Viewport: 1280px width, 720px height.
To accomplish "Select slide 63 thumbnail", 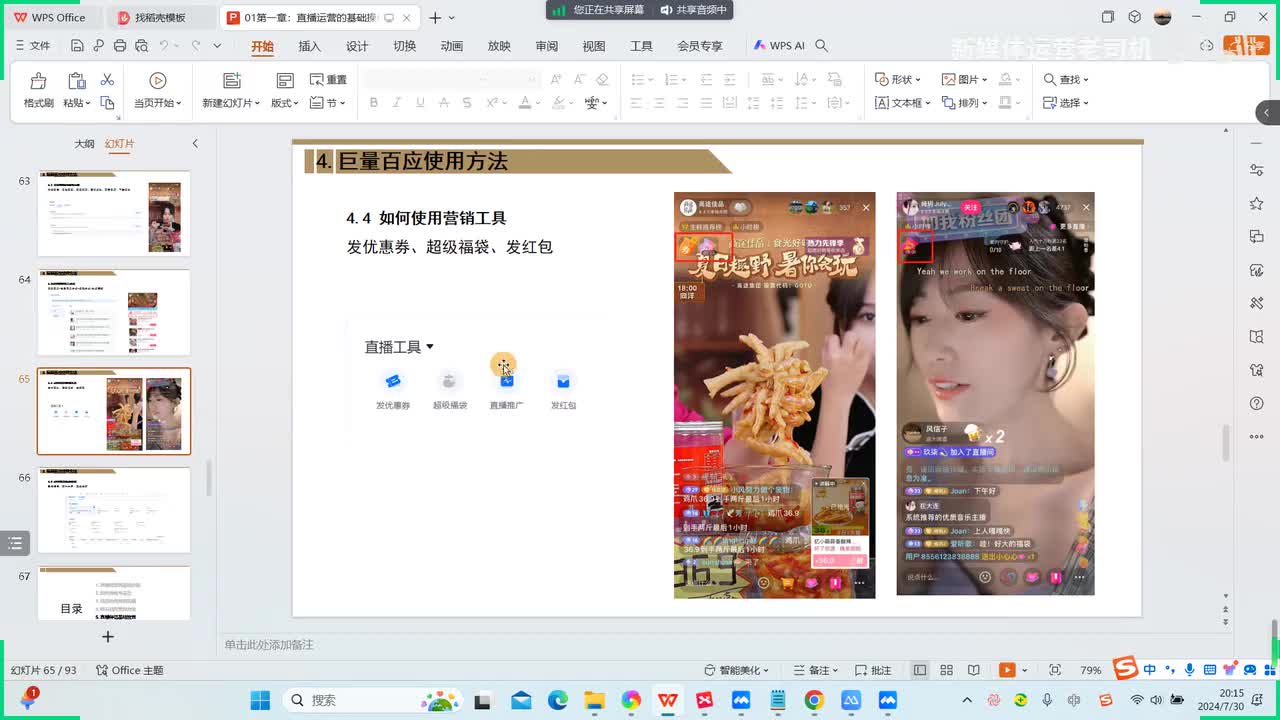I will point(114,213).
